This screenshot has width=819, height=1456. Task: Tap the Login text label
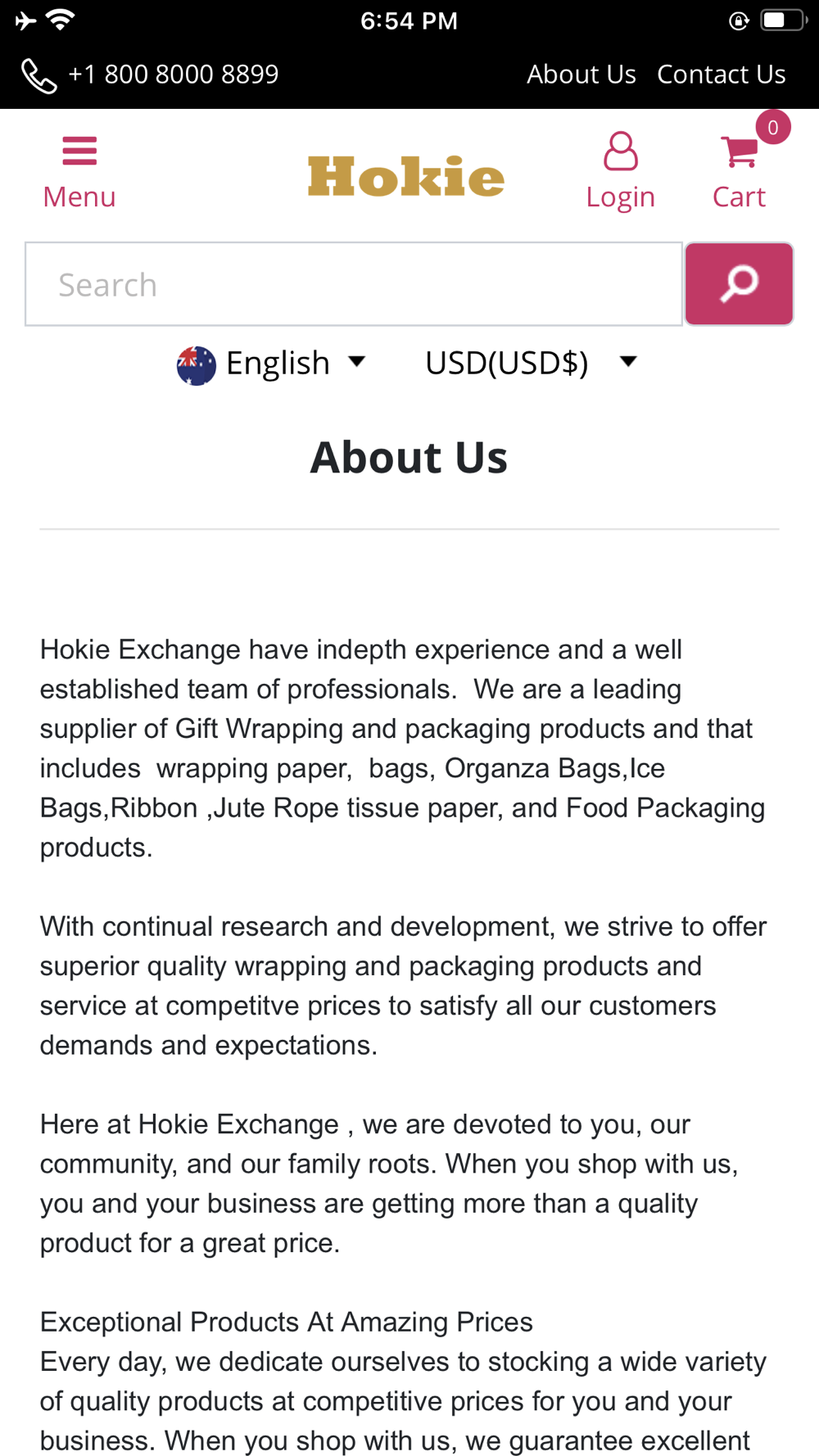point(620,197)
